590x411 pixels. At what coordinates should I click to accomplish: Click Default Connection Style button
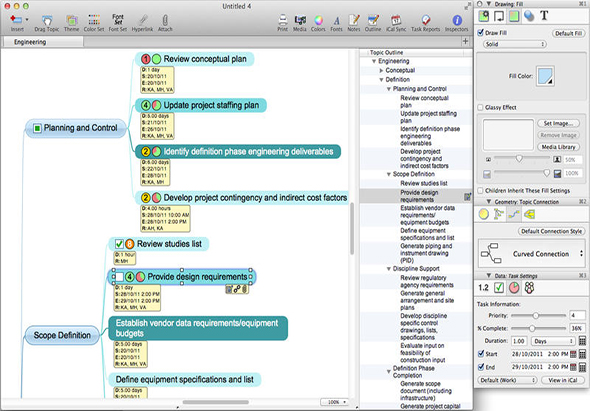point(551,231)
